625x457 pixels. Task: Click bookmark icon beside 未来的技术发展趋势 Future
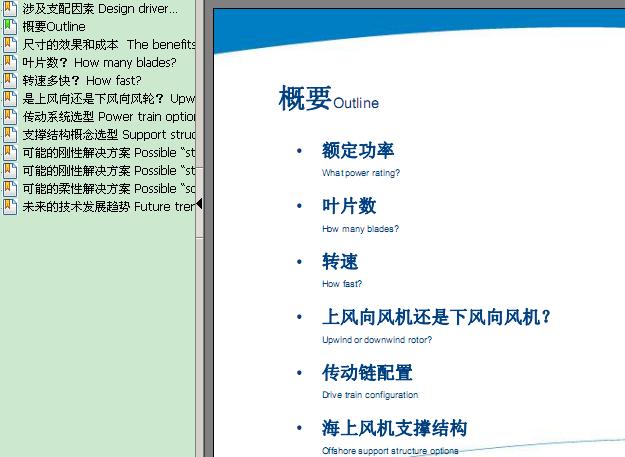(10, 206)
